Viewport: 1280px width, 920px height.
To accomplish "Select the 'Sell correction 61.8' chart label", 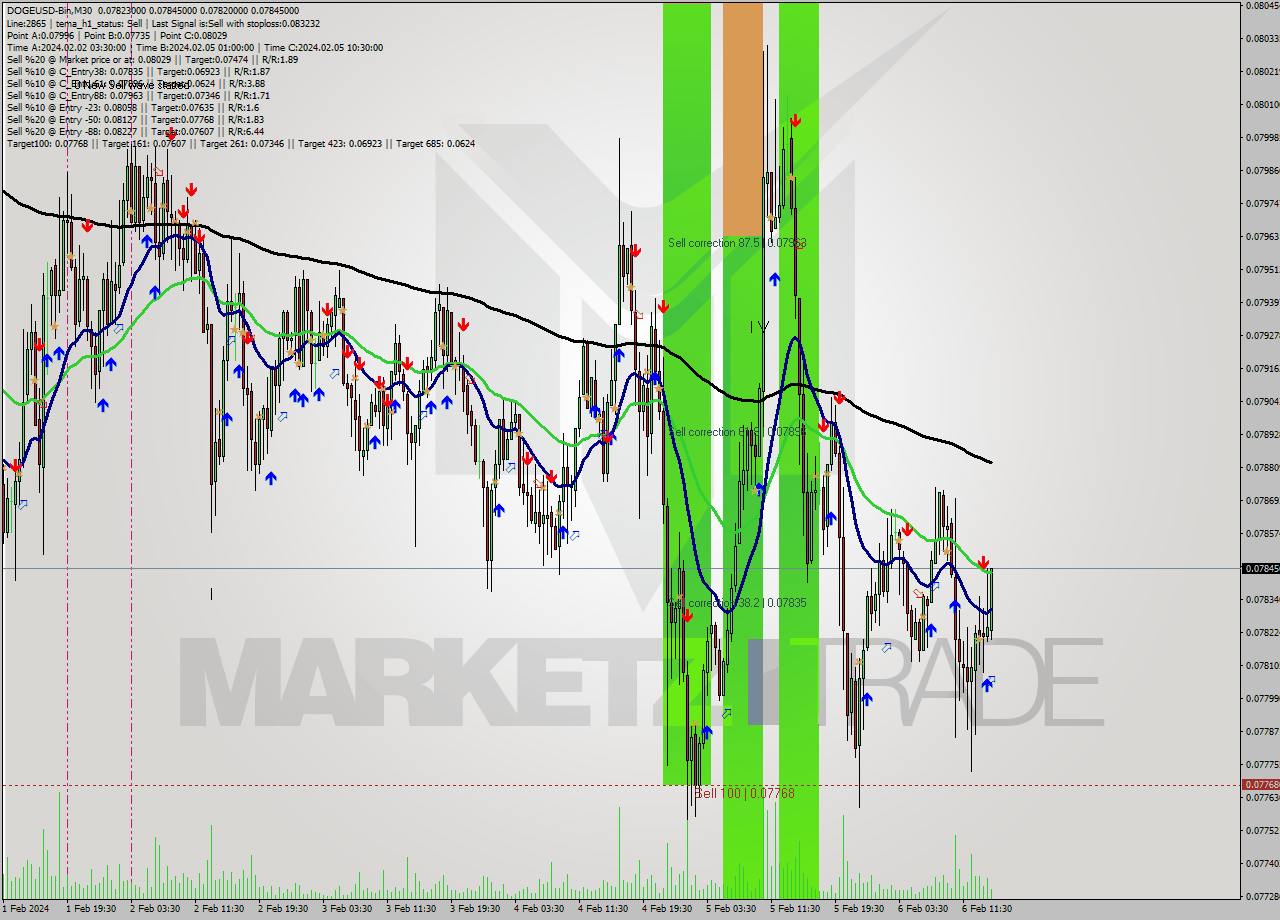I will click(737, 432).
